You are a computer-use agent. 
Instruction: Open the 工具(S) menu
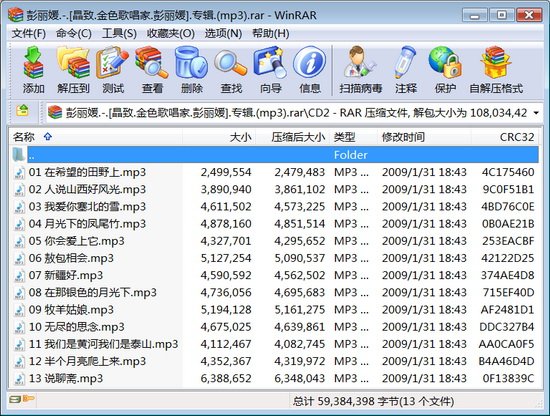pyautogui.click(x=119, y=34)
